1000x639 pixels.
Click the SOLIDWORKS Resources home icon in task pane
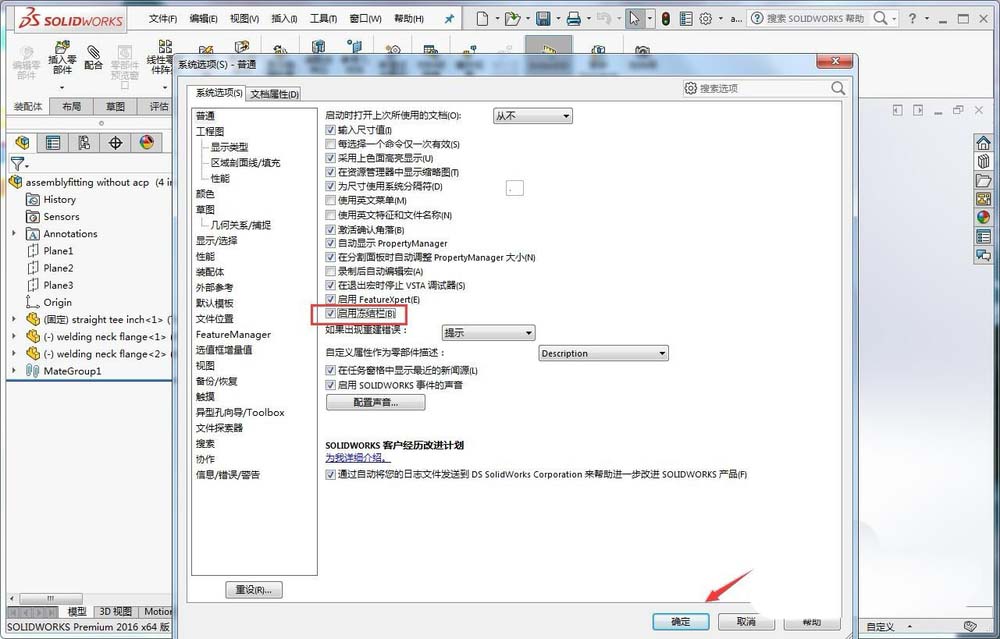[x=983, y=143]
